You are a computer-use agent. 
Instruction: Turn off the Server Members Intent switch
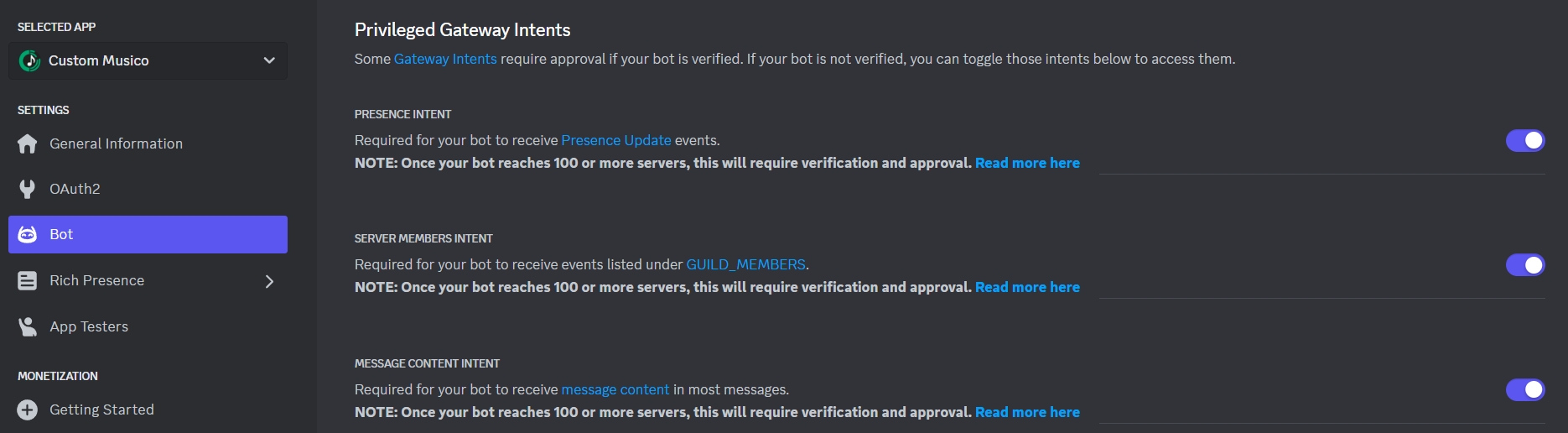[1524, 265]
